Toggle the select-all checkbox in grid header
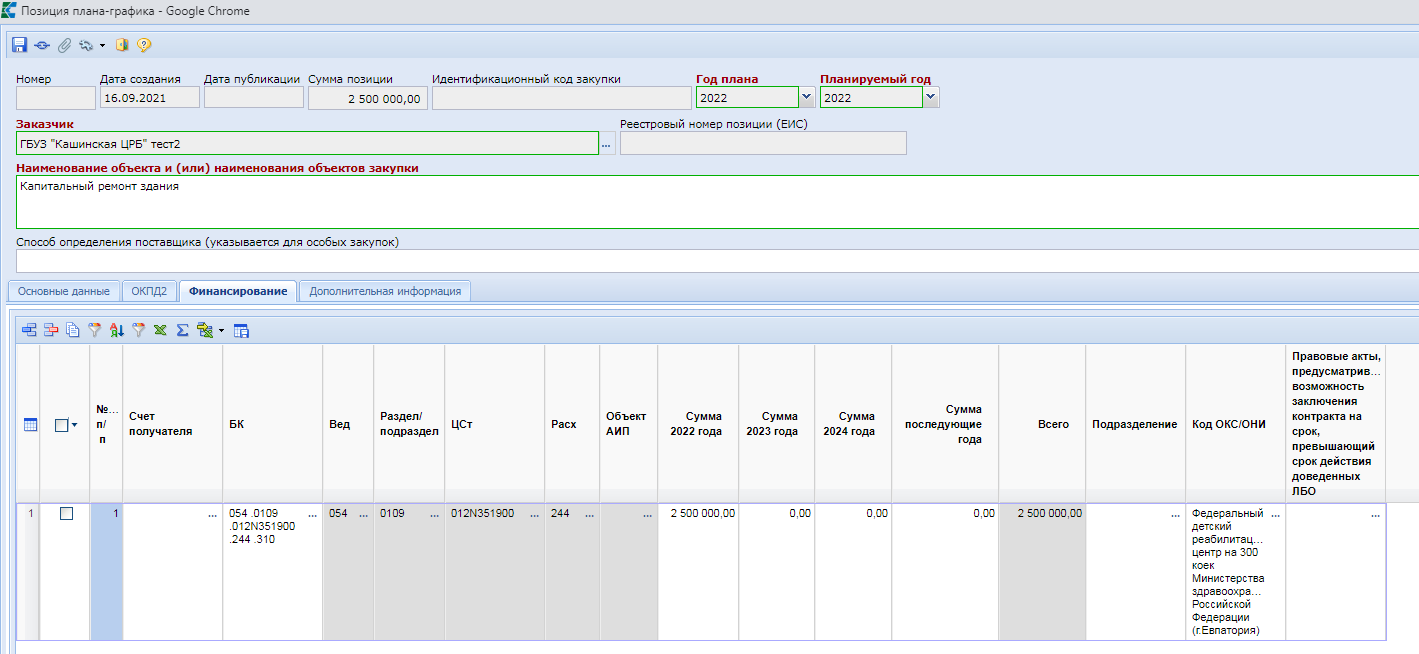1419x654 pixels. pyautogui.click(x=62, y=425)
